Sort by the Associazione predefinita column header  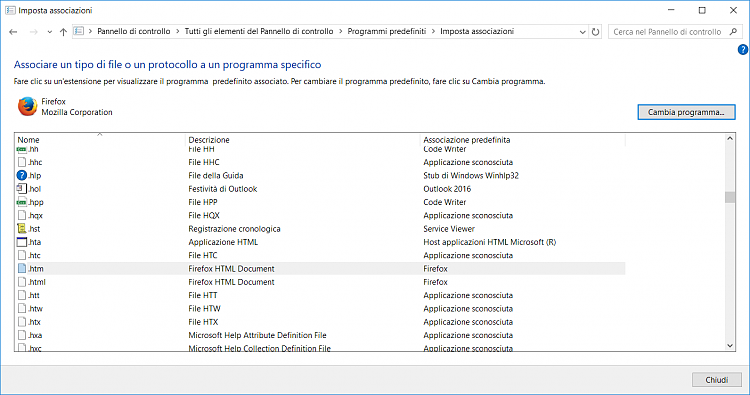point(522,140)
